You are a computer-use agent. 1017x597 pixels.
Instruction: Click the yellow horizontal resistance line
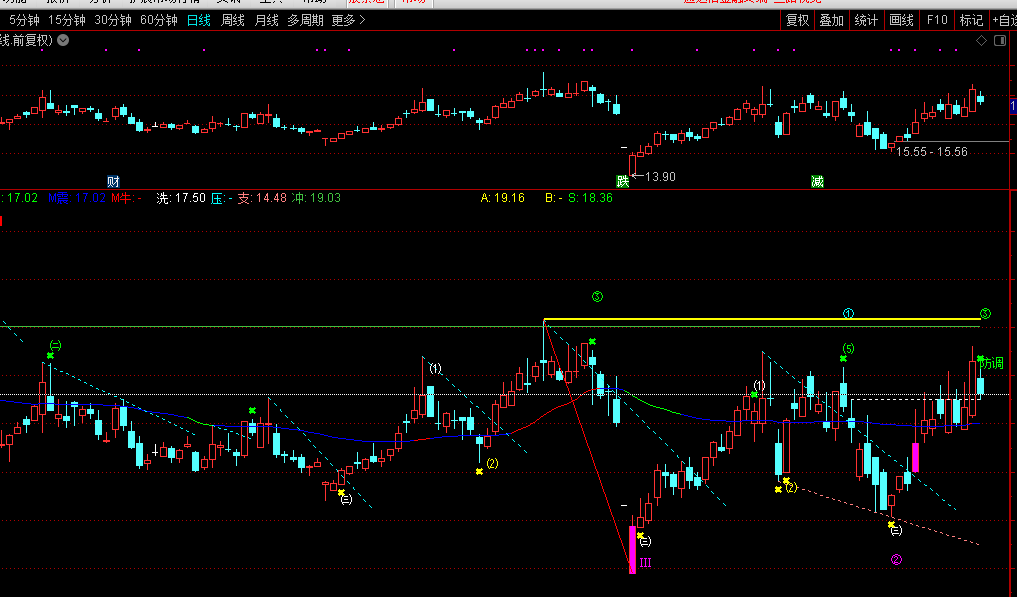click(x=760, y=320)
